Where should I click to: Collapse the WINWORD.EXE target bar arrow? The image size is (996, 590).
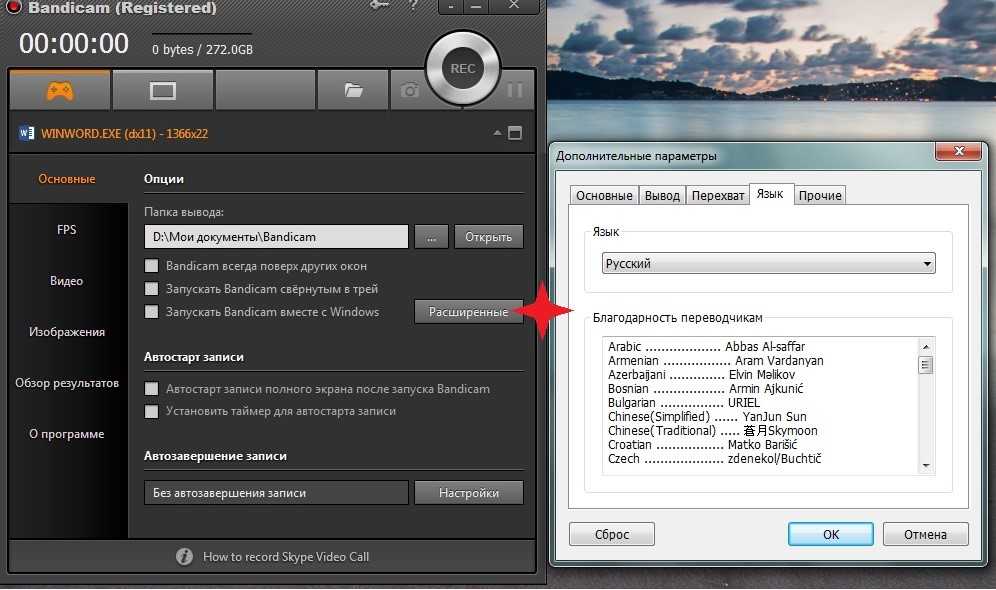click(496, 133)
